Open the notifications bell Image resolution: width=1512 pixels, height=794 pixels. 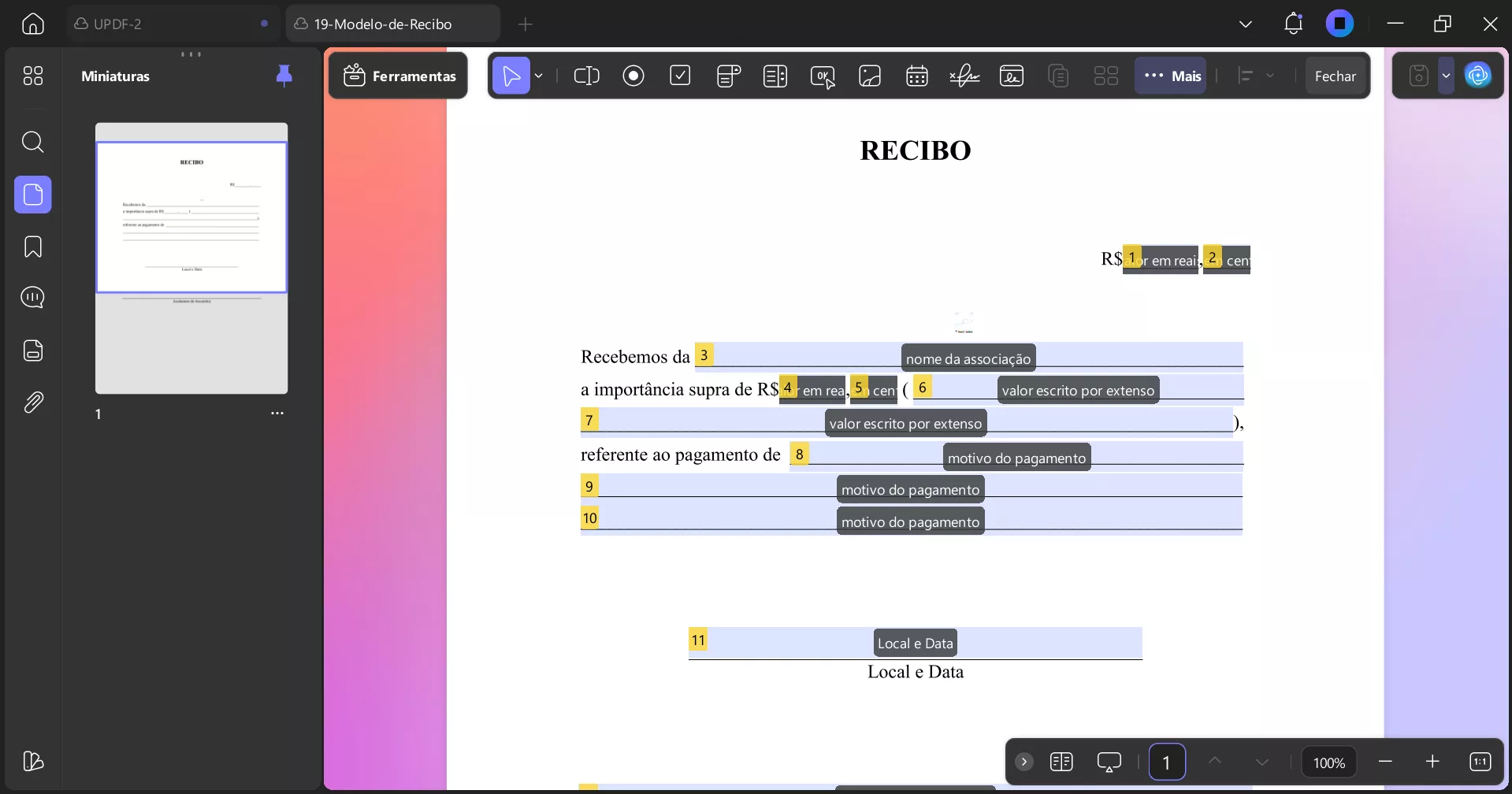click(1293, 24)
